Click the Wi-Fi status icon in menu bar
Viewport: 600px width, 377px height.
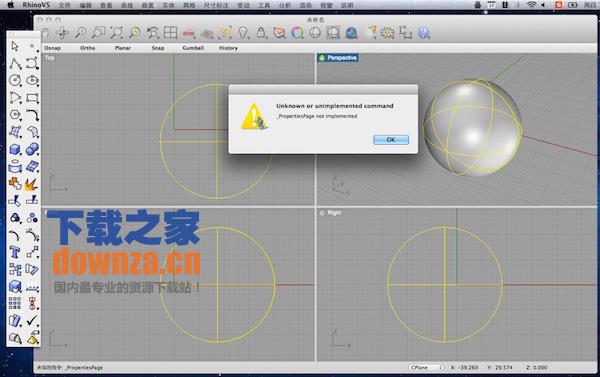coord(531,5)
